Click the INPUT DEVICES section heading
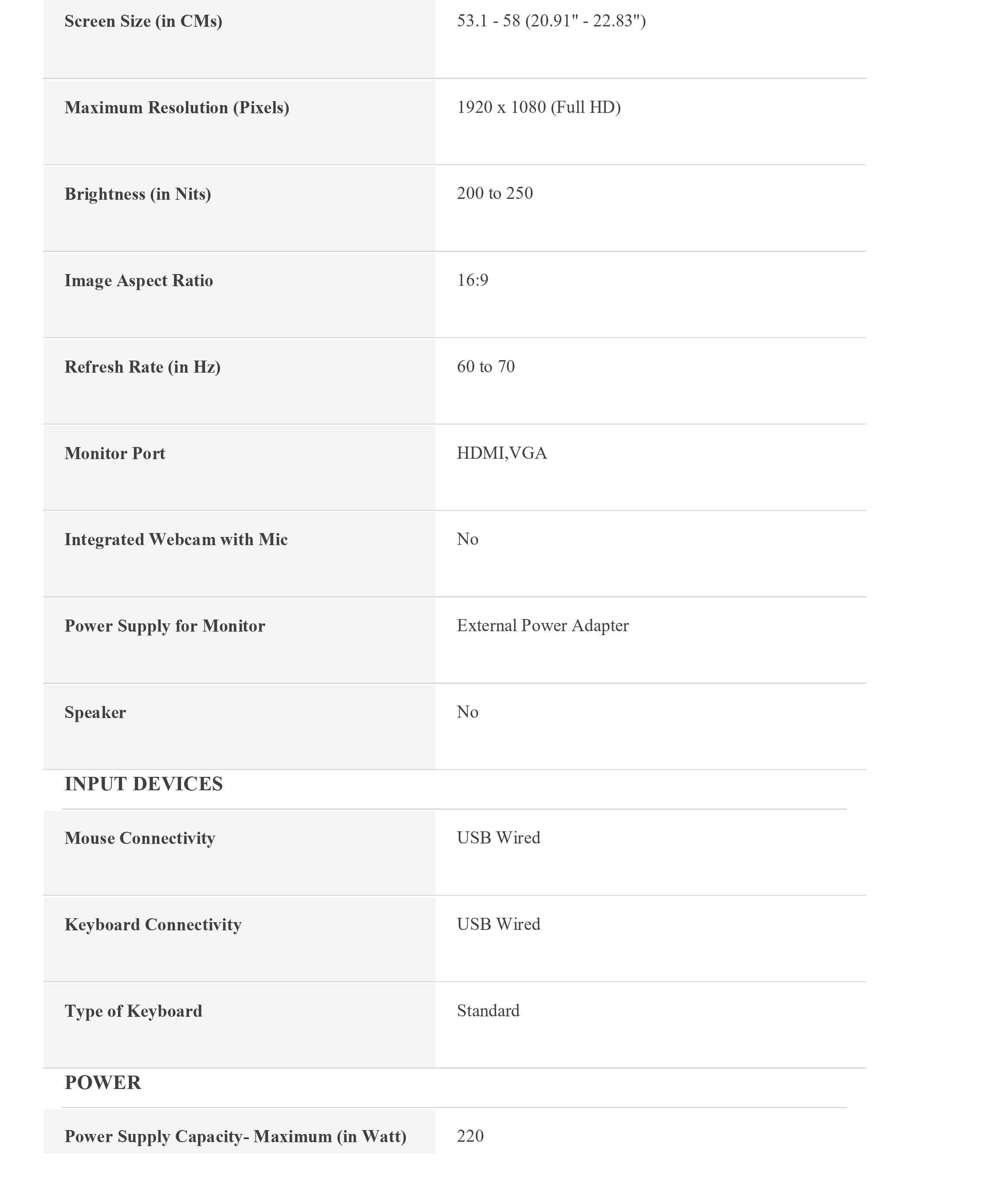Image resolution: width=993 pixels, height=1204 pixels. [x=144, y=784]
